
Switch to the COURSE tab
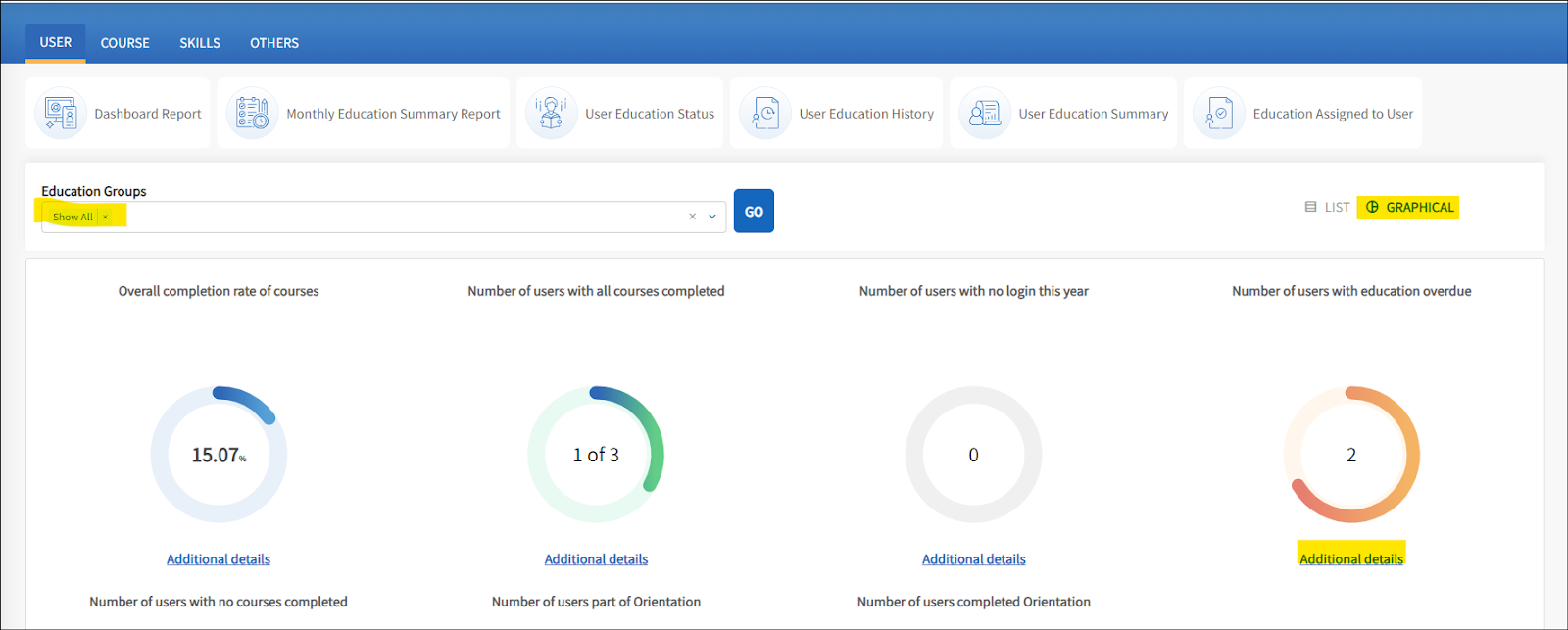click(124, 43)
